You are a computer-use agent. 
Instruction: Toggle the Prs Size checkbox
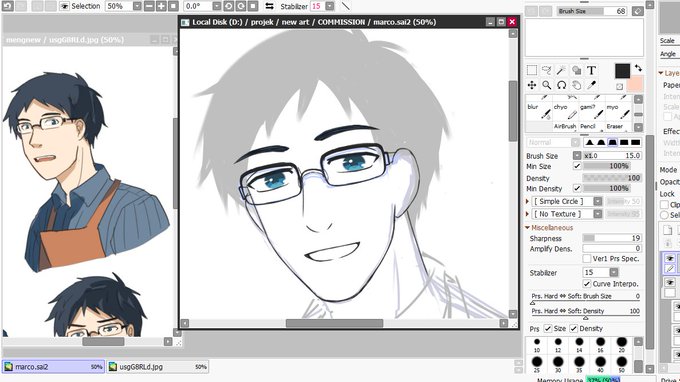click(x=548, y=329)
